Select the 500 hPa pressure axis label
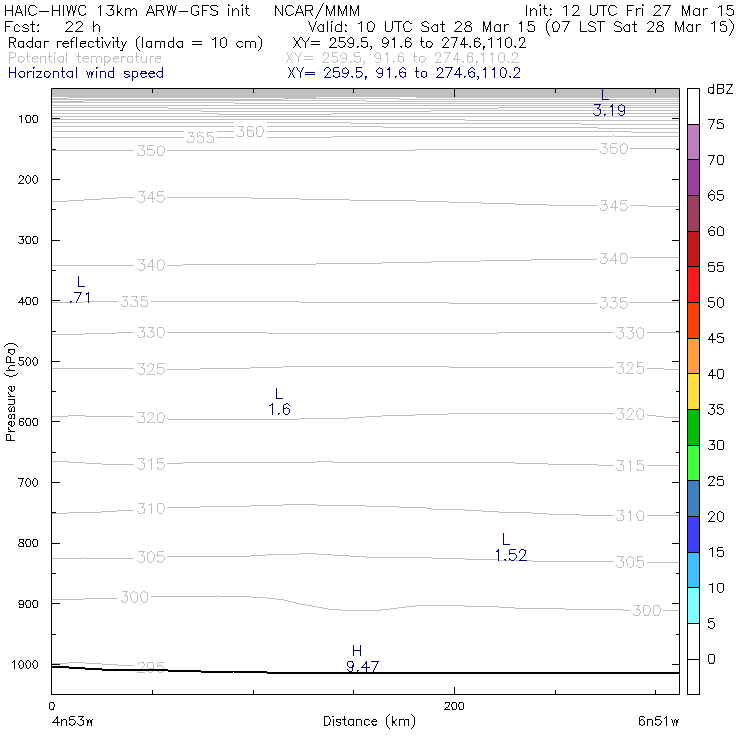The height and width of the screenshot is (740, 740). click(x=28, y=362)
